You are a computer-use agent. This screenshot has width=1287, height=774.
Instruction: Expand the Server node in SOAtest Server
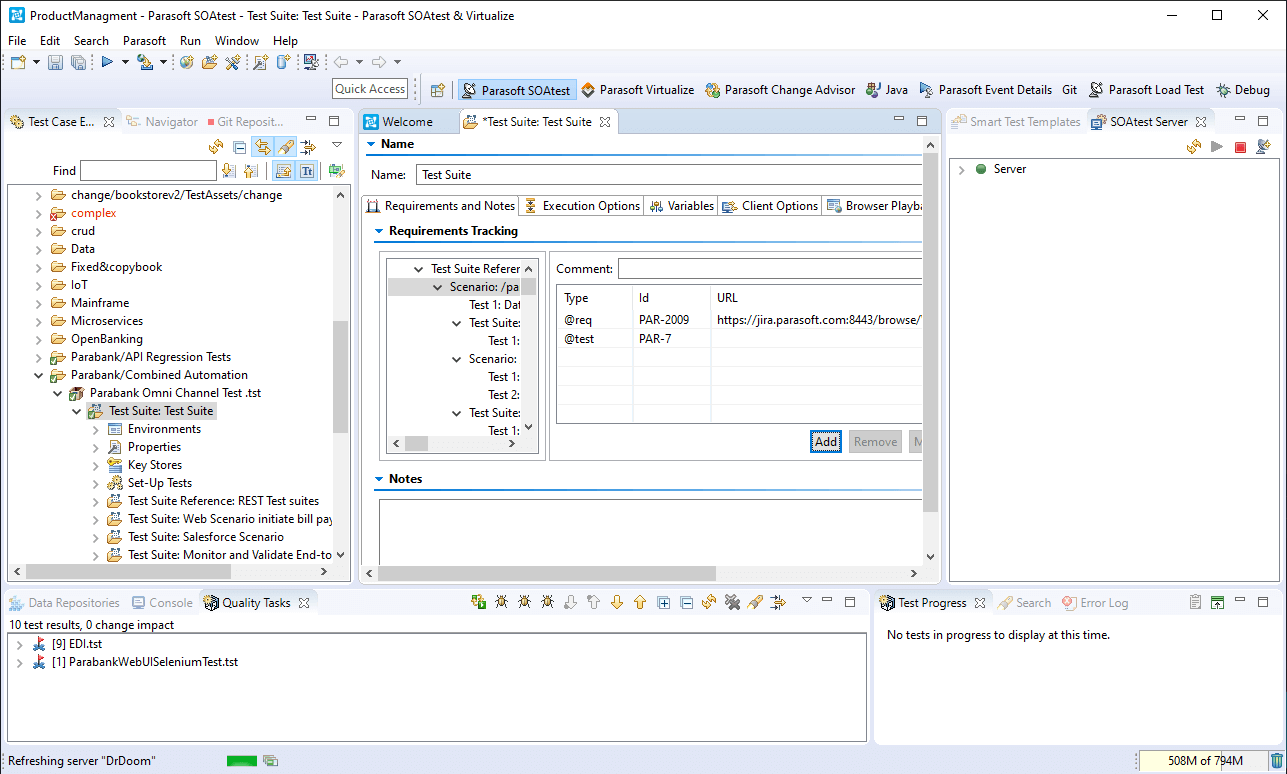[x=962, y=170]
